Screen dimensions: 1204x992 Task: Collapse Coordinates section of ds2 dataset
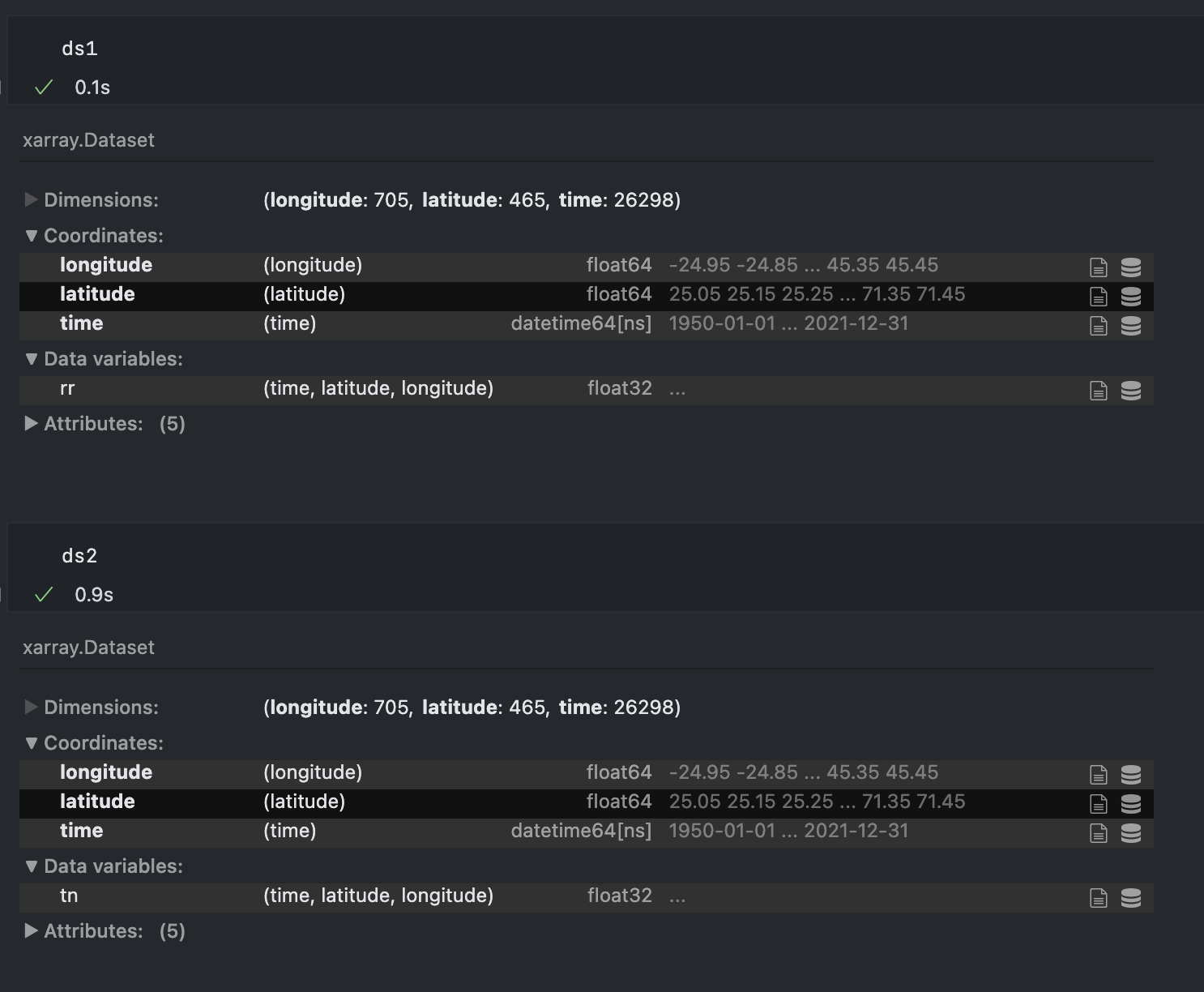click(x=94, y=742)
